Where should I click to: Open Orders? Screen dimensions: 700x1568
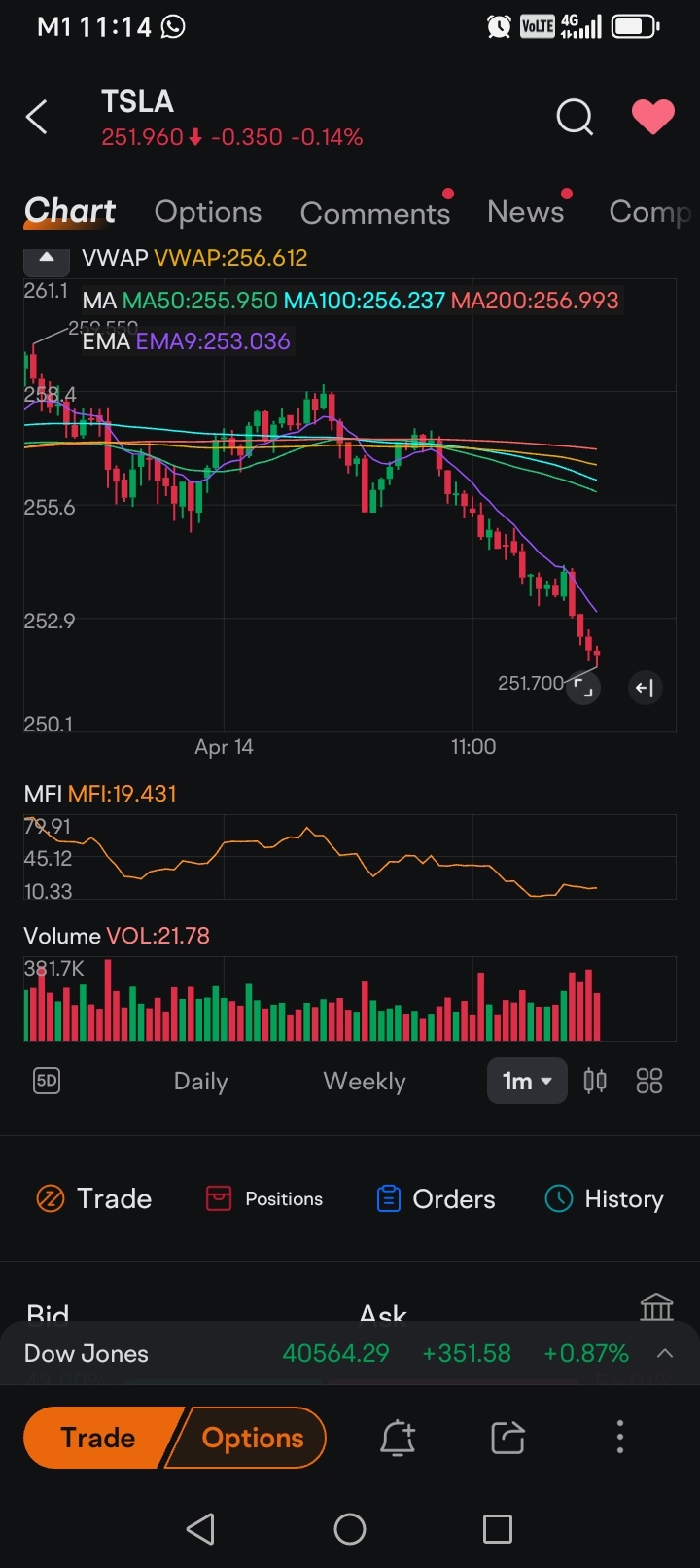point(436,1198)
